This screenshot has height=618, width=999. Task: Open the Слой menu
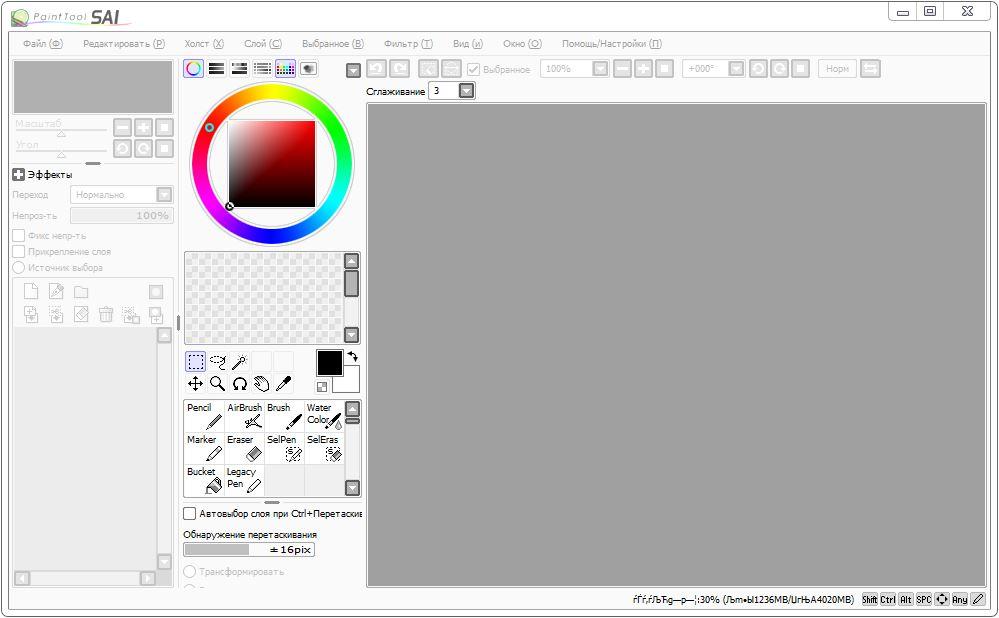point(262,44)
